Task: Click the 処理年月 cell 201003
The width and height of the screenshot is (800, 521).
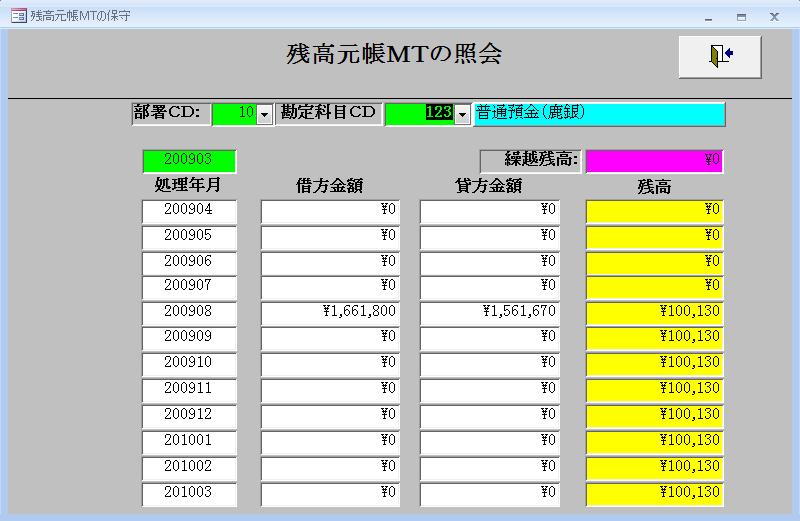Action: coord(189,493)
